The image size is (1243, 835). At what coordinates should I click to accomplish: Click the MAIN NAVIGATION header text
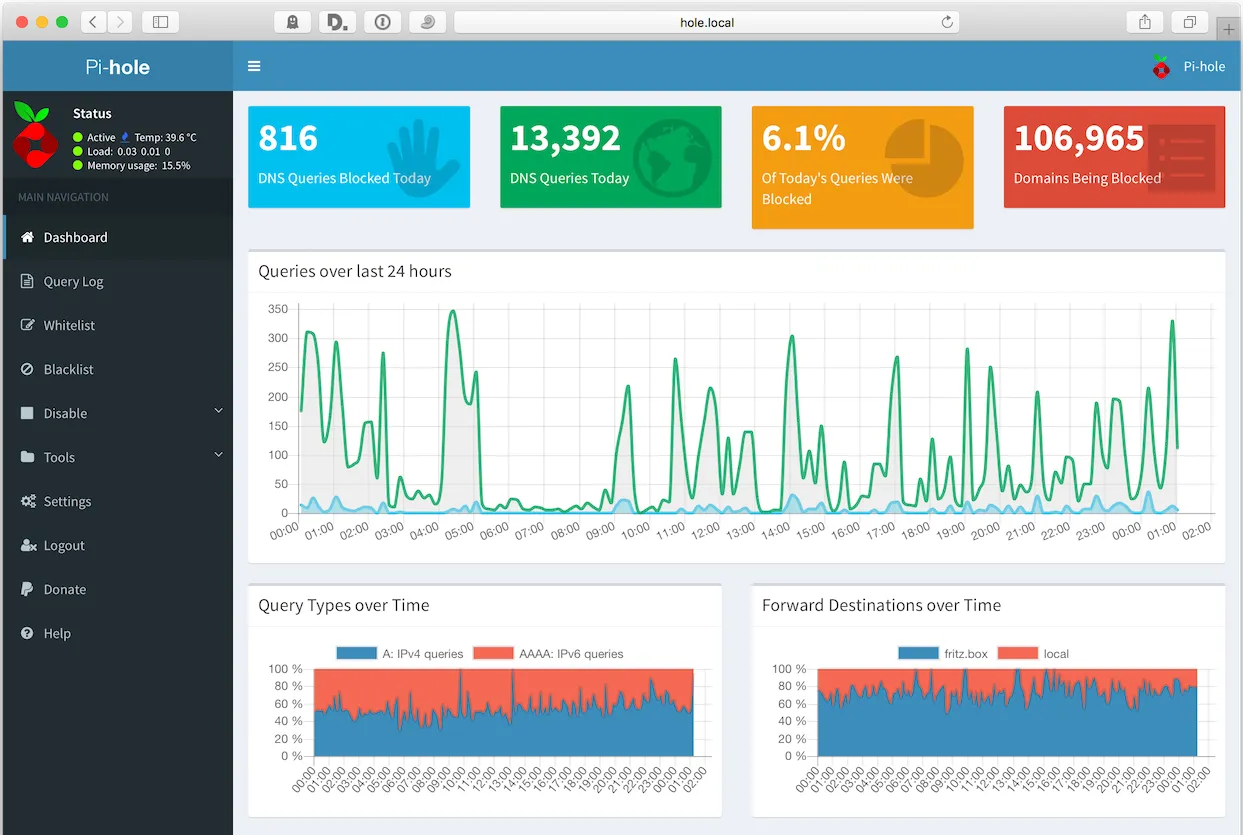(63, 197)
